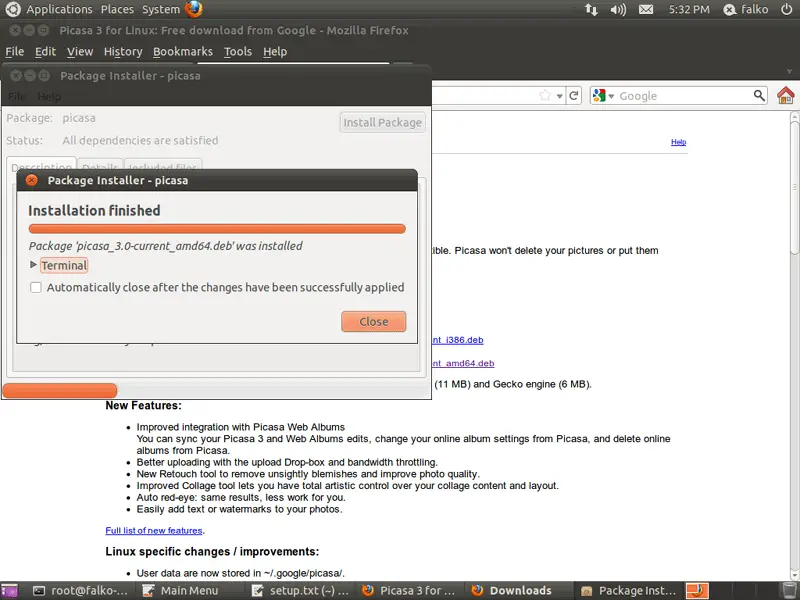The height and width of the screenshot is (600, 800).
Task: Switch to Package Inst... taskbar item
Action: tap(628, 590)
